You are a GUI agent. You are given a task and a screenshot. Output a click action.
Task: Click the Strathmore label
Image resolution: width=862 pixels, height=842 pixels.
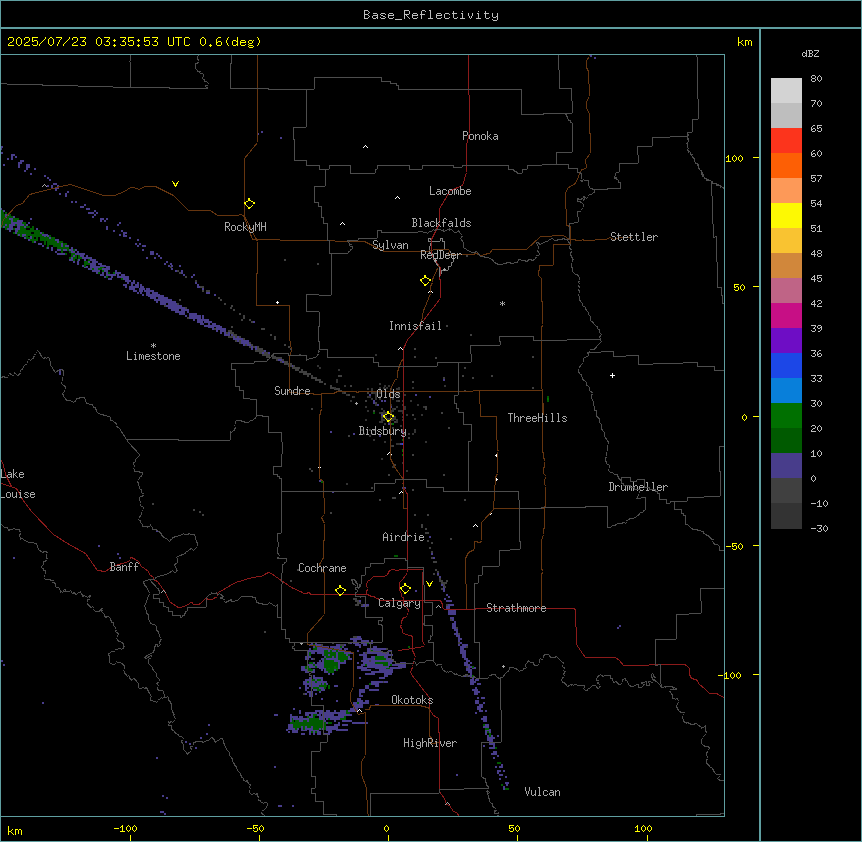pos(516,608)
